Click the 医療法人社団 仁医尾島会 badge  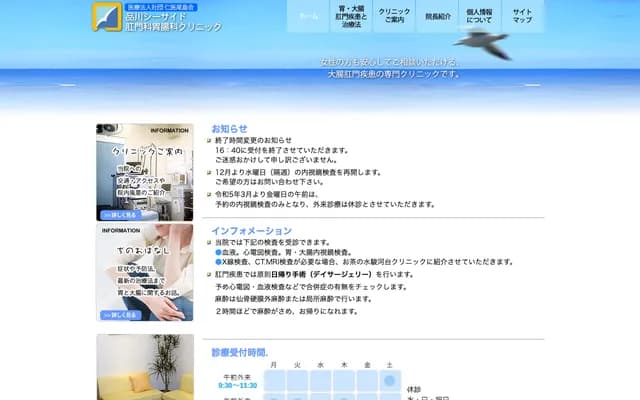pyautogui.click(x=161, y=7)
